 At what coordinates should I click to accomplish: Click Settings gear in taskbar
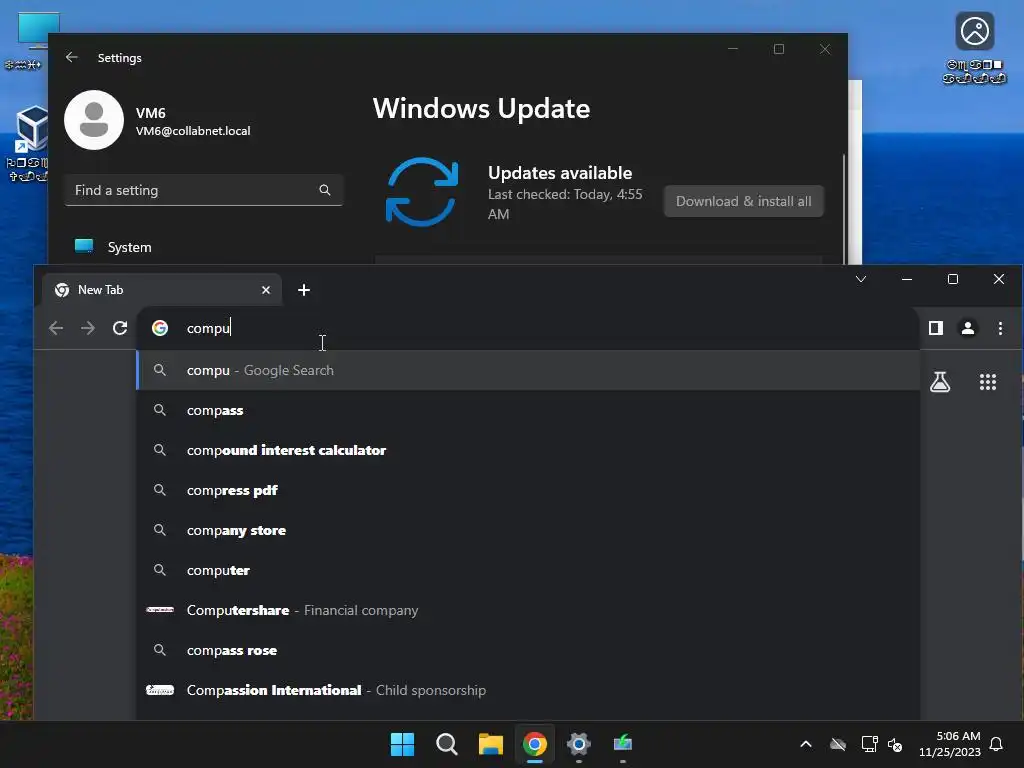[x=579, y=744]
